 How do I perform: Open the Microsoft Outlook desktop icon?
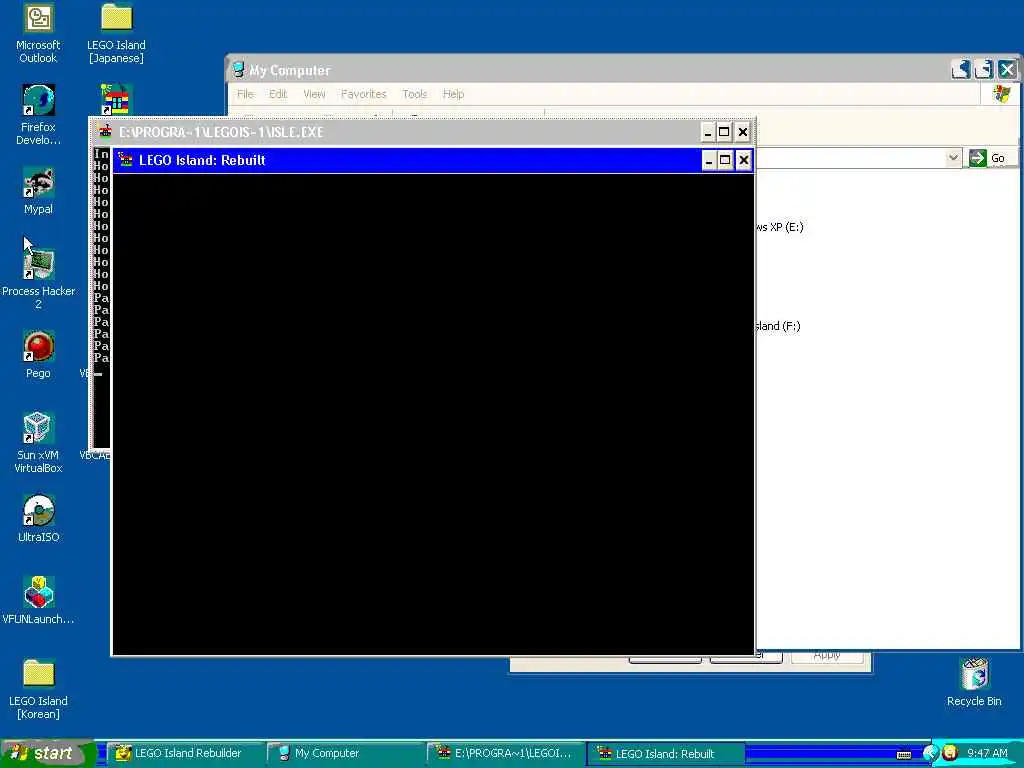click(38, 33)
